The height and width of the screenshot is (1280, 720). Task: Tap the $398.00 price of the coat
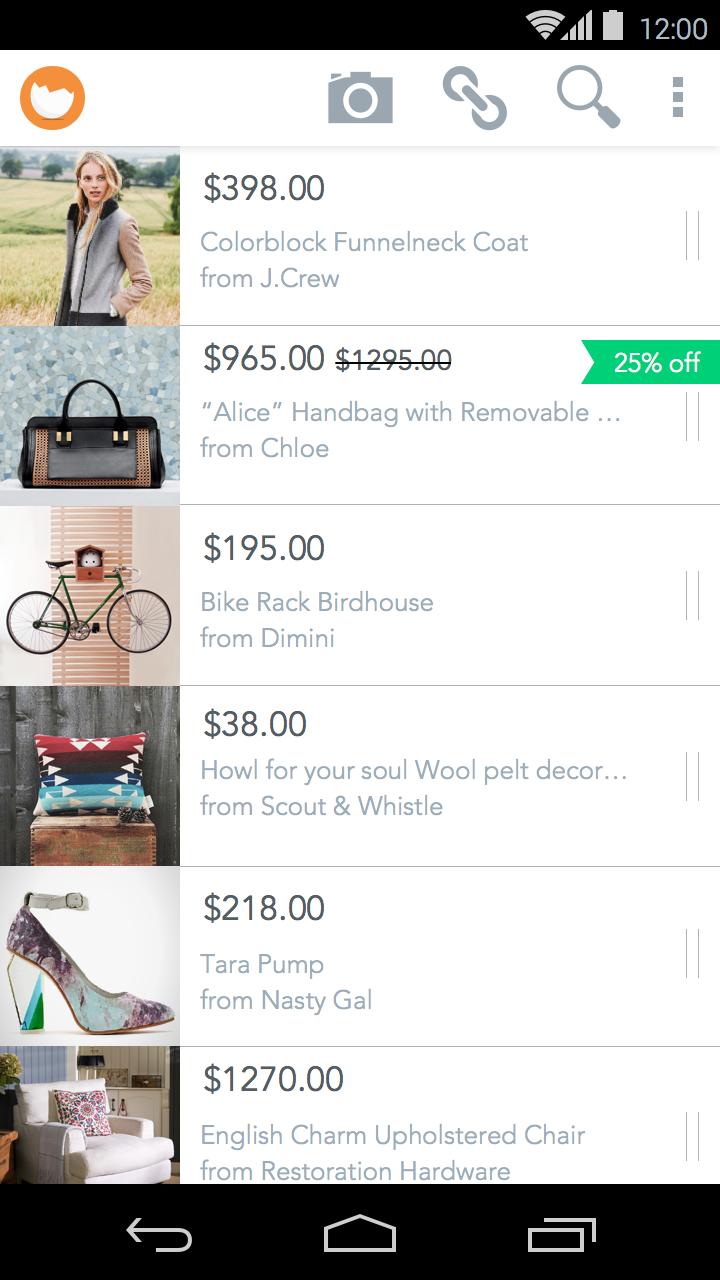click(262, 188)
